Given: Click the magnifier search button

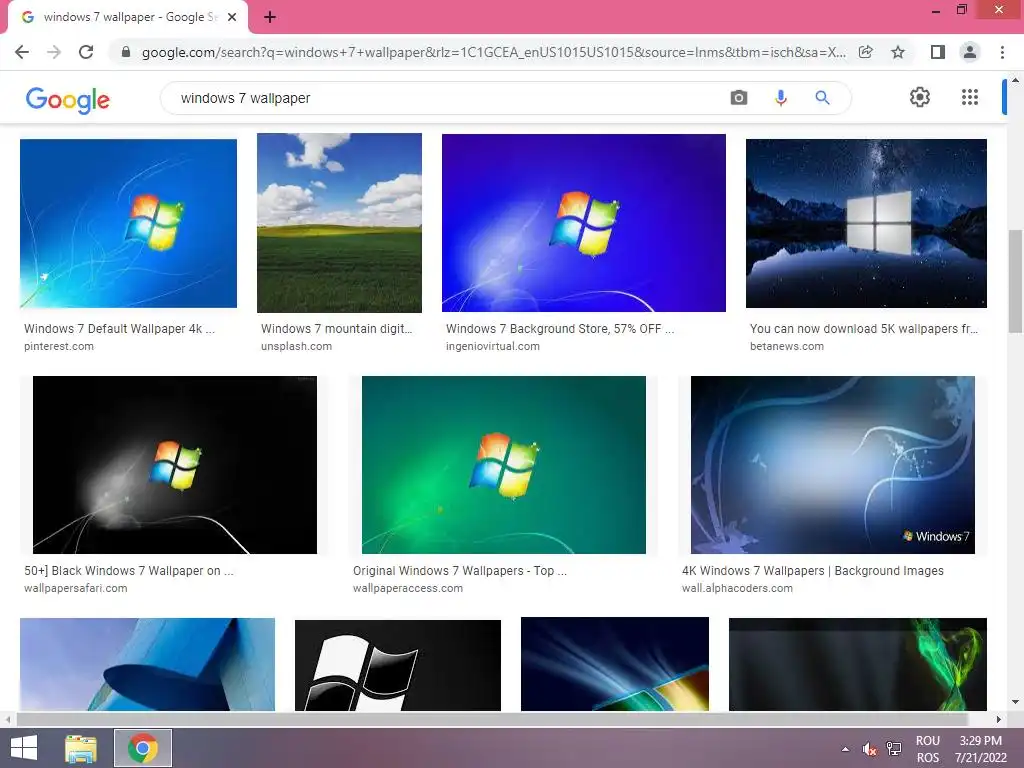Looking at the screenshot, I should pos(822,98).
